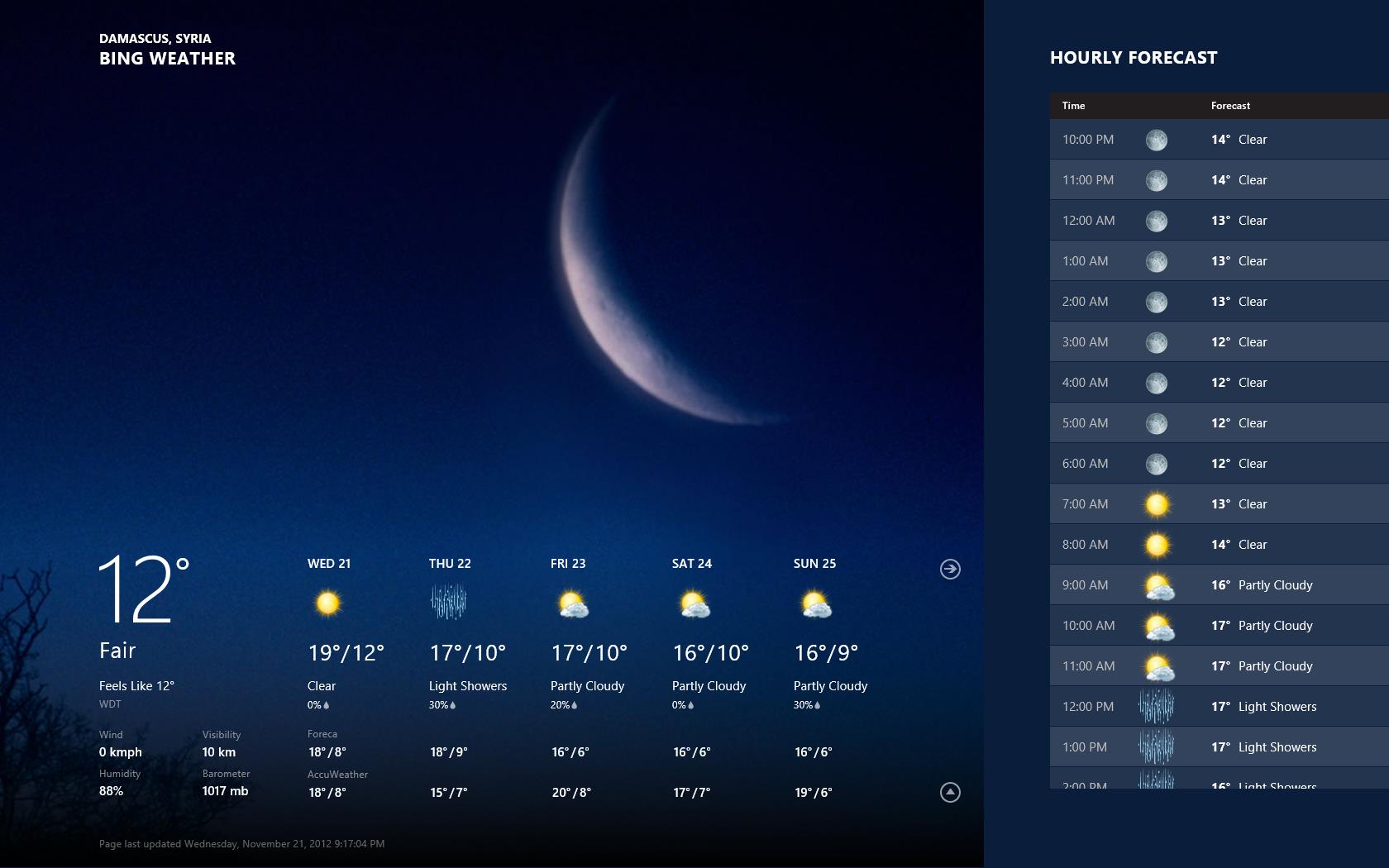Click the moon icon at 10:00 PM

point(1157,140)
